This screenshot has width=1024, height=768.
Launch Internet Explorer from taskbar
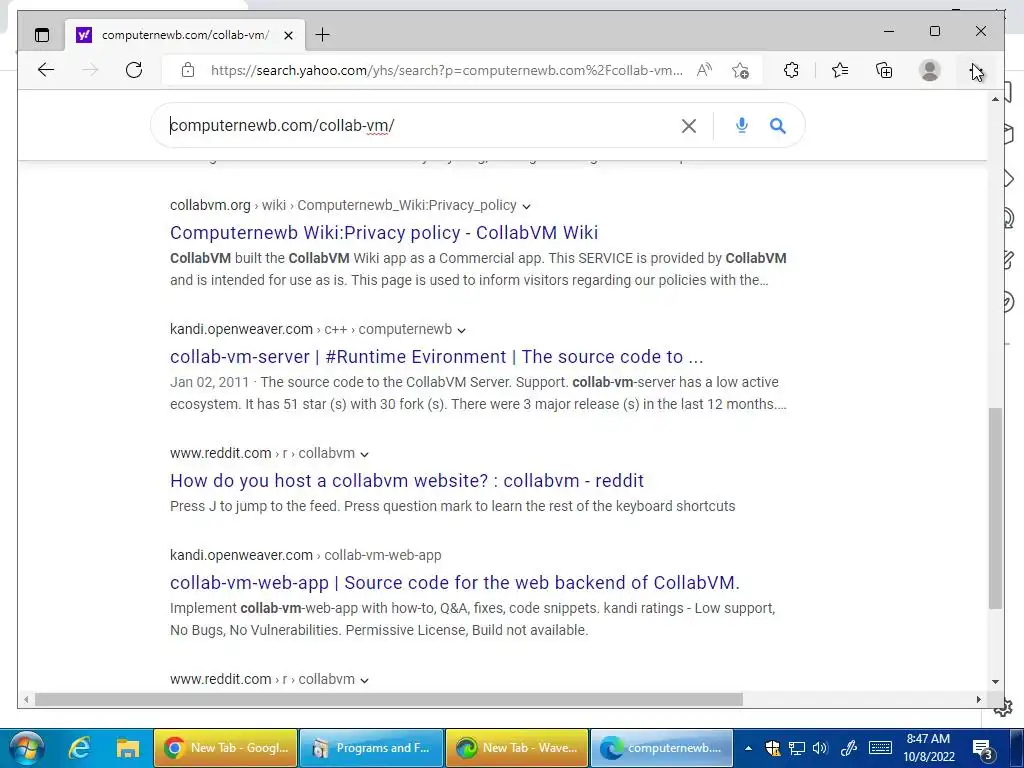[x=79, y=748]
